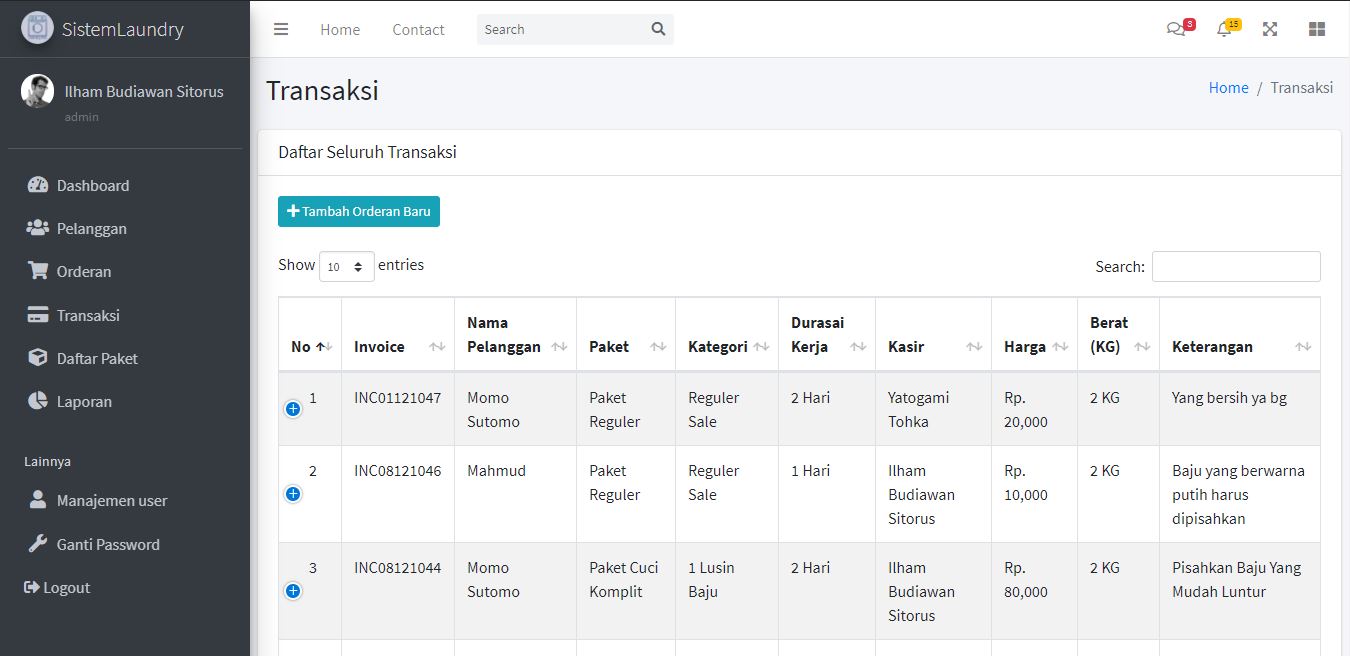Open Home from the top navigation

coord(340,30)
